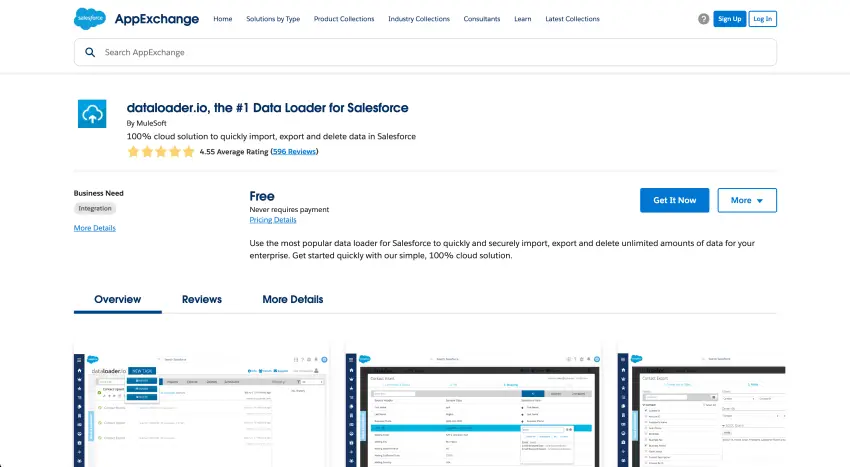
Task: Open Industry Collections menu
Action: [x=419, y=19]
